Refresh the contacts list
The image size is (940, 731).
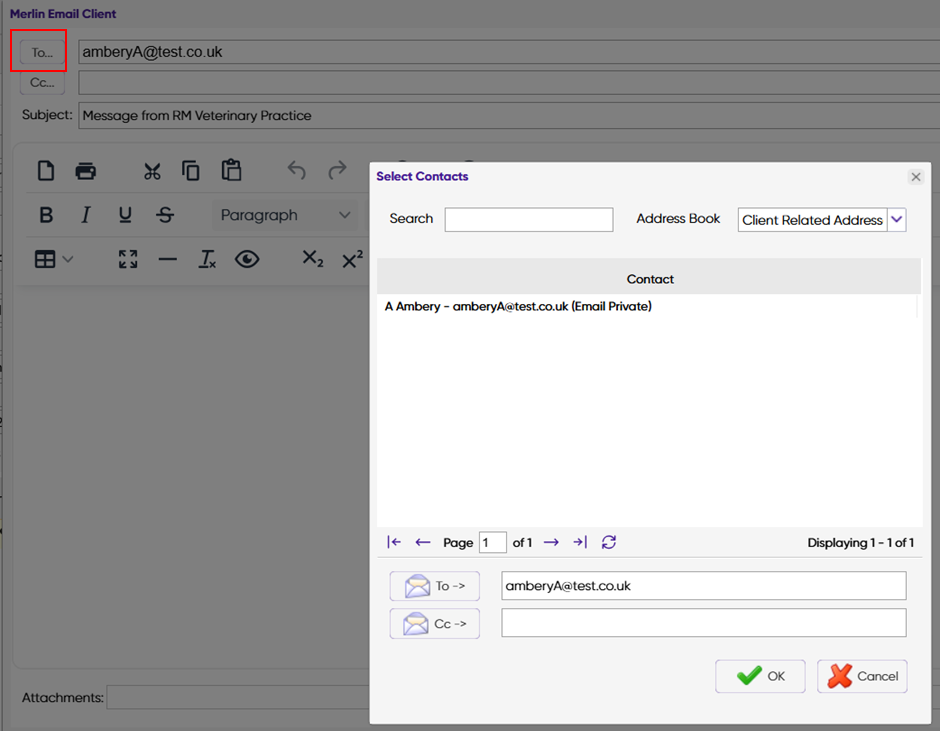[x=608, y=542]
